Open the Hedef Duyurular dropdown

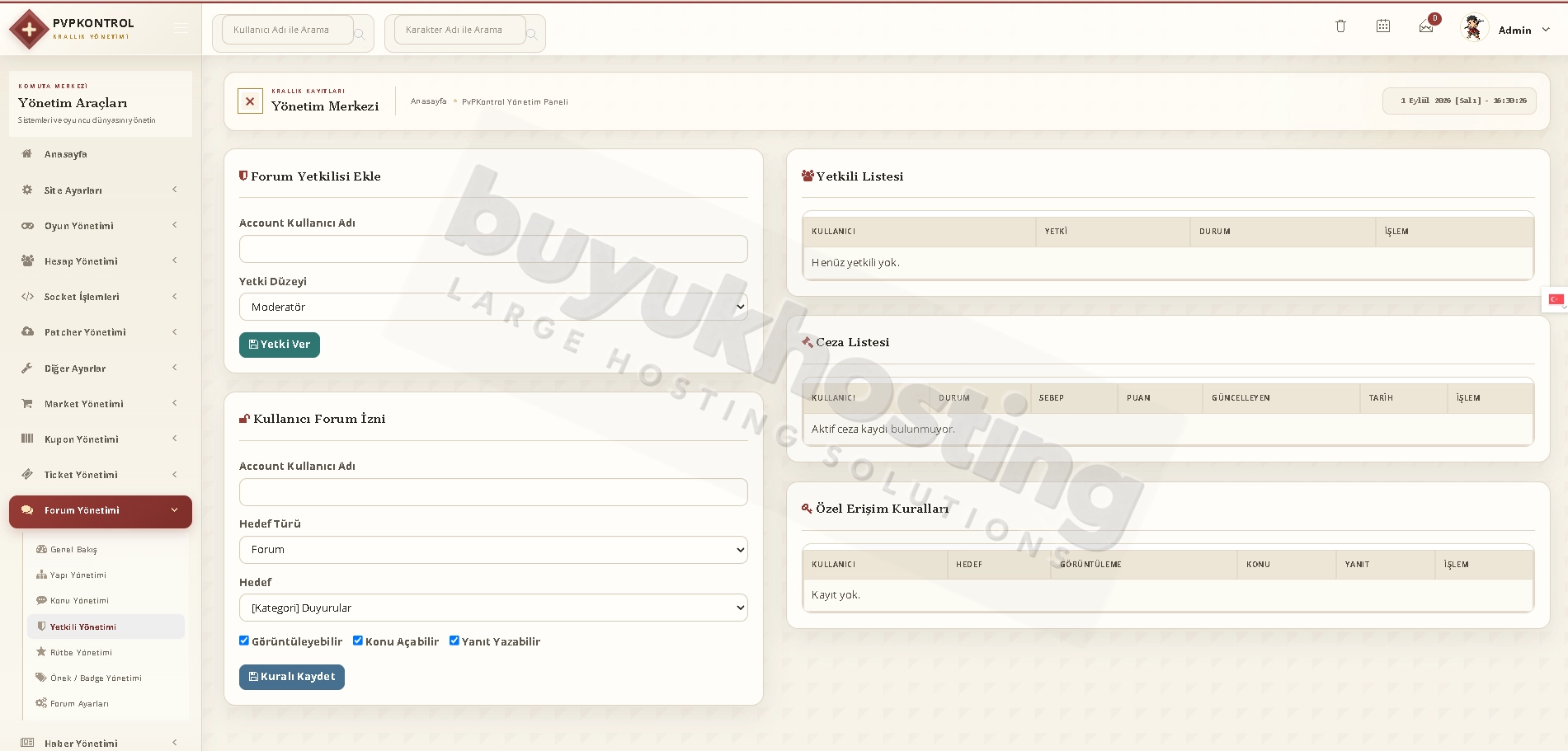(x=493, y=608)
